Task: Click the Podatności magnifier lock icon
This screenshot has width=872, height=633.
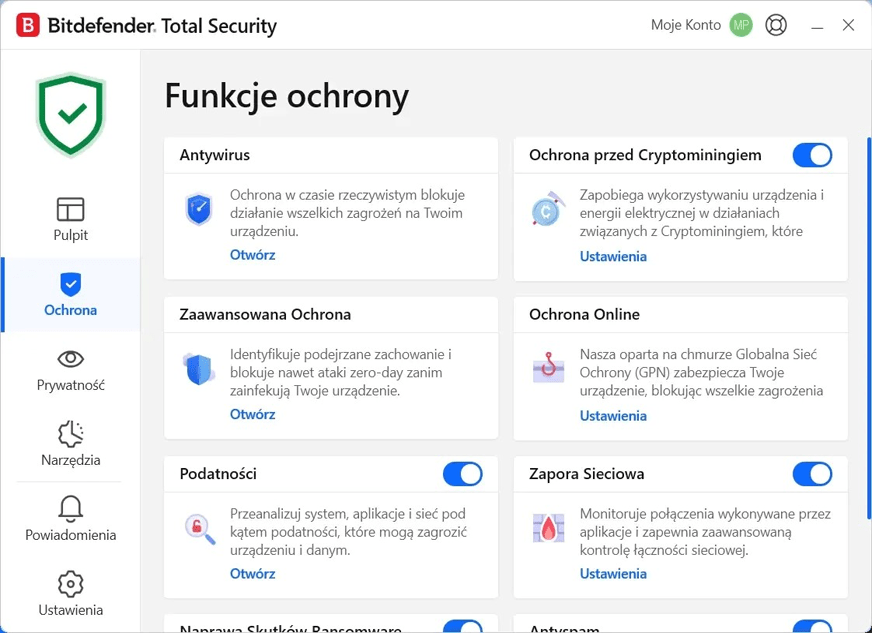Action: (x=200, y=528)
